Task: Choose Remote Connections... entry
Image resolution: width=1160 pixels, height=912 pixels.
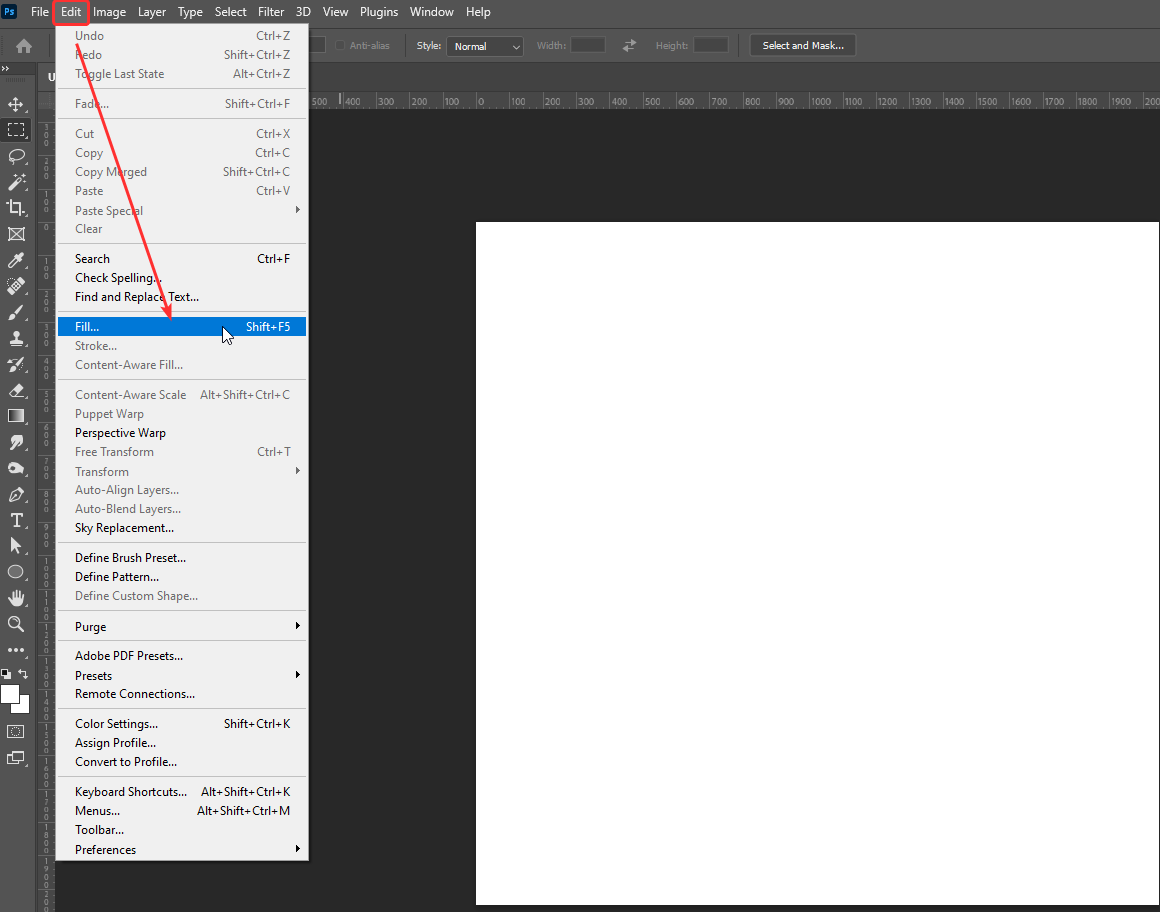Action: pyautogui.click(x=182, y=694)
